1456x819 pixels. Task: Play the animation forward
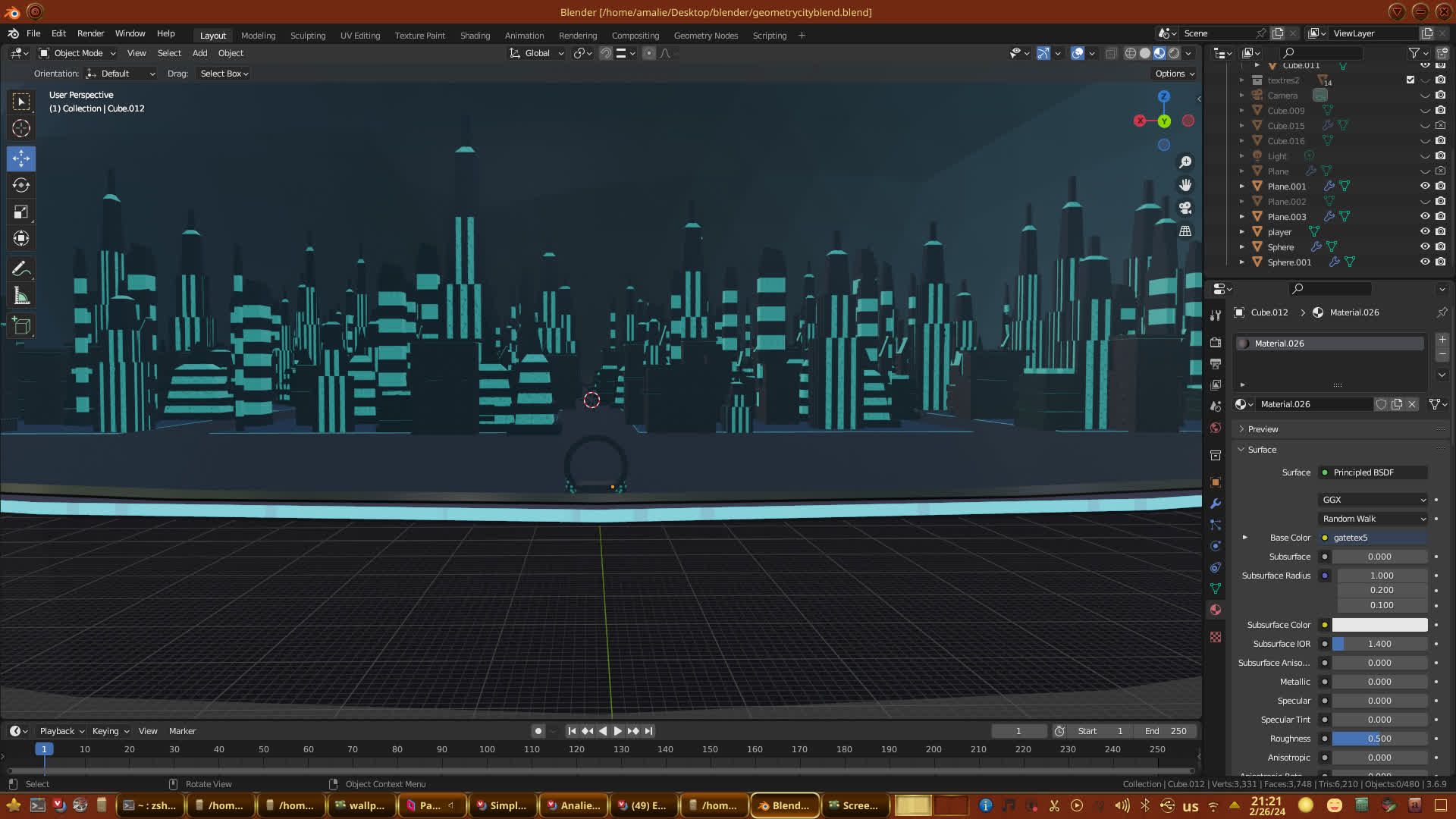(x=617, y=731)
